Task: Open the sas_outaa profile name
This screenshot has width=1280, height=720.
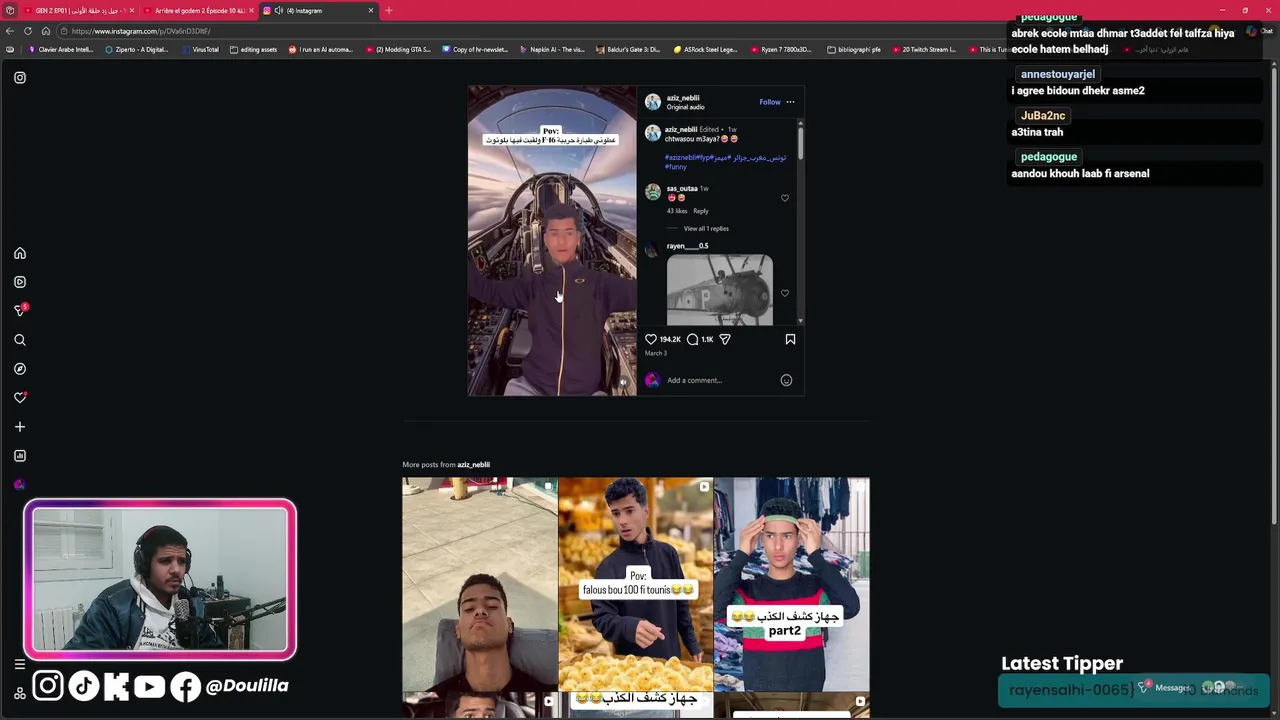Action: pos(682,188)
